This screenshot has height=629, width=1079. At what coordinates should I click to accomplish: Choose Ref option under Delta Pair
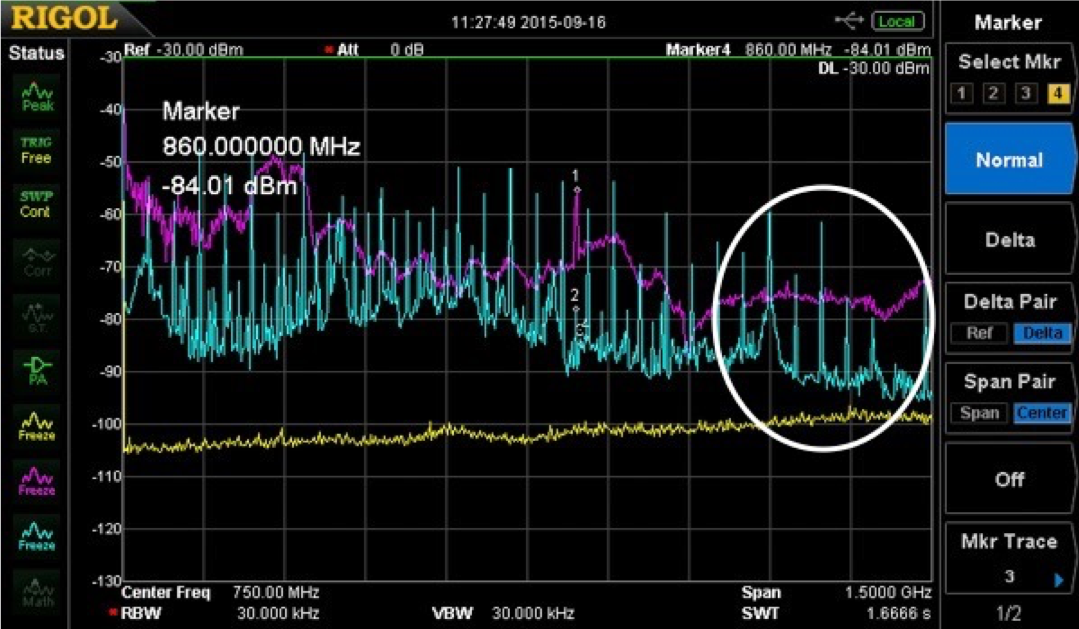coord(980,334)
